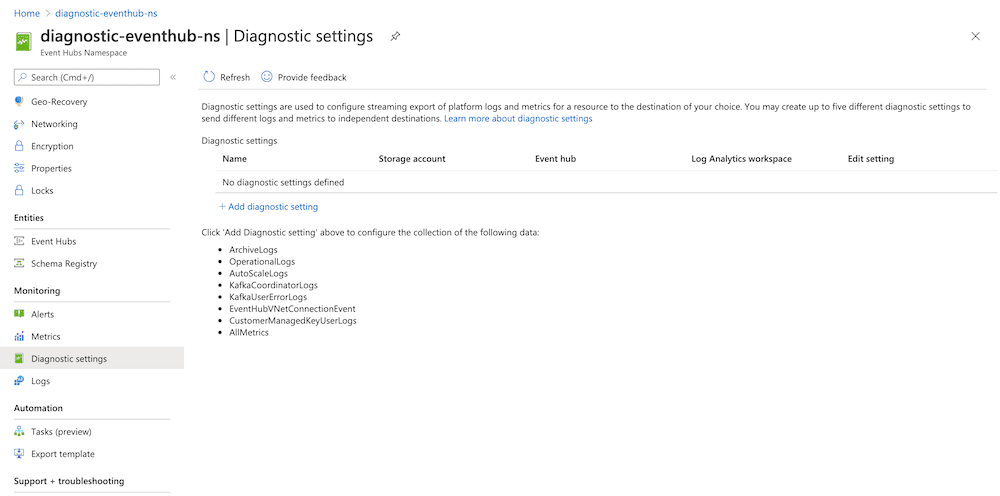Pin the blade using the pin icon
Viewport: 1000px width, 496px height.
(395, 37)
